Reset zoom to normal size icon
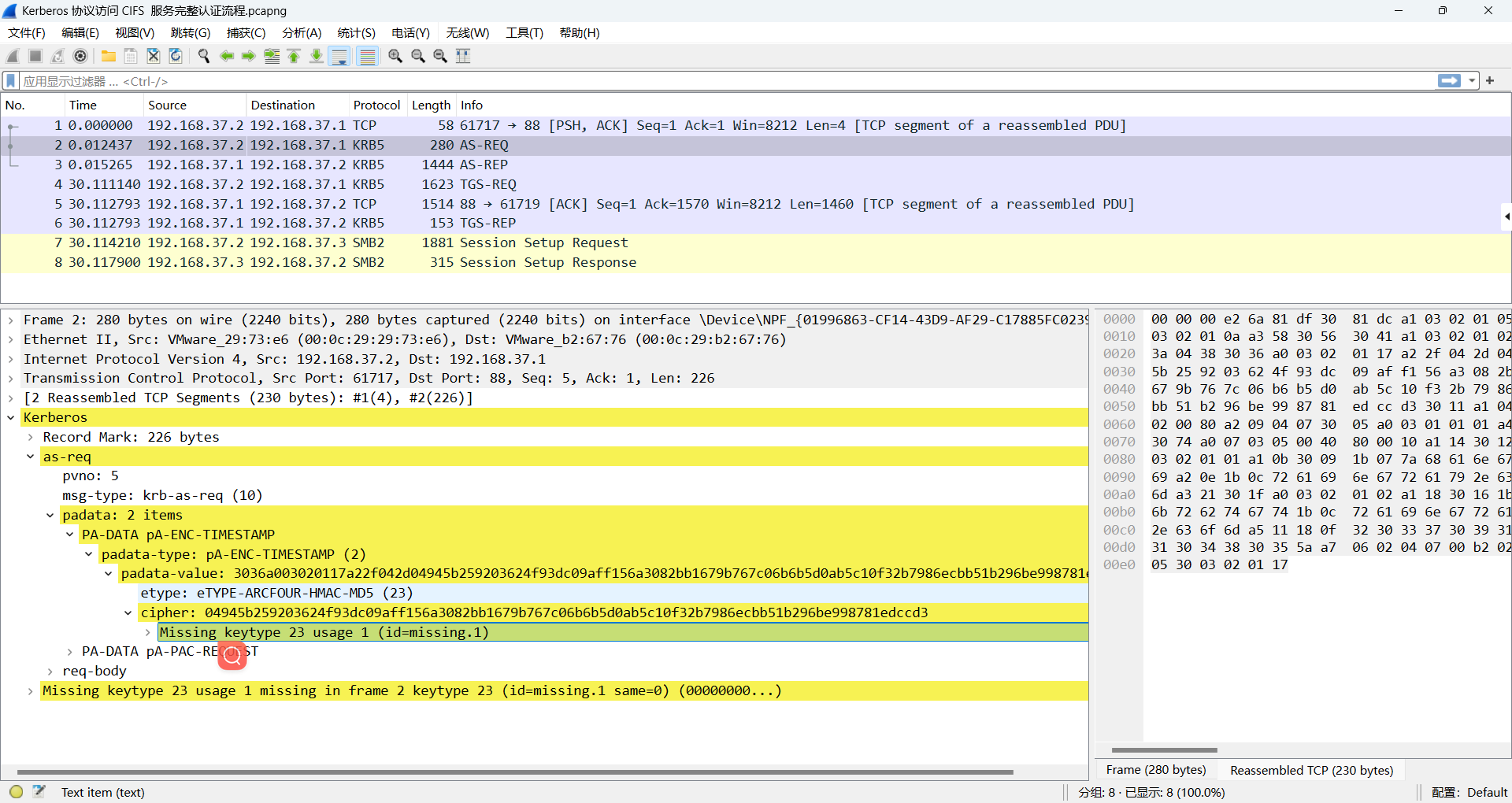The height and width of the screenshot is (803, 1512). coord(440,56)
